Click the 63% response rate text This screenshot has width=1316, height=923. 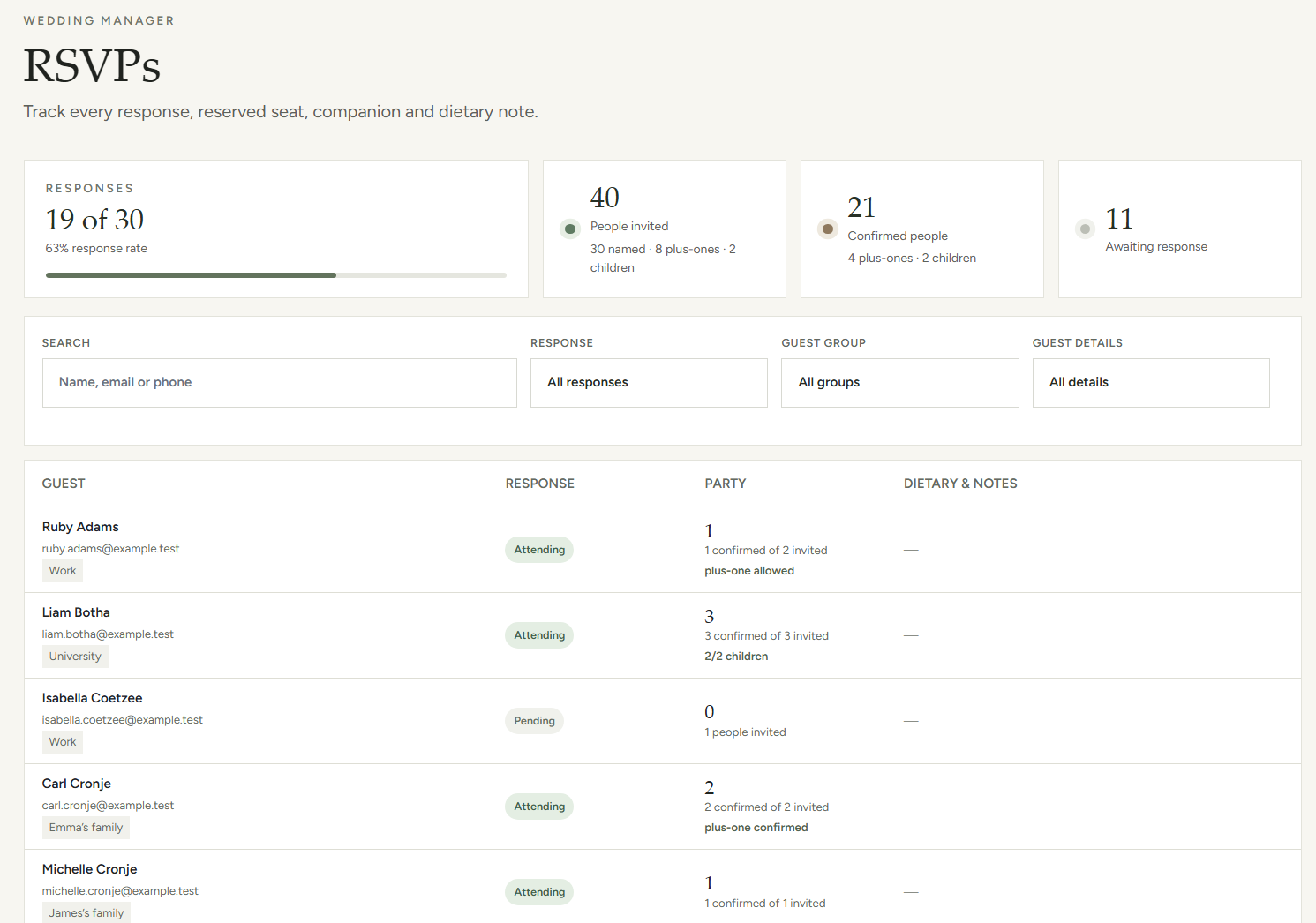coord(96,249)
